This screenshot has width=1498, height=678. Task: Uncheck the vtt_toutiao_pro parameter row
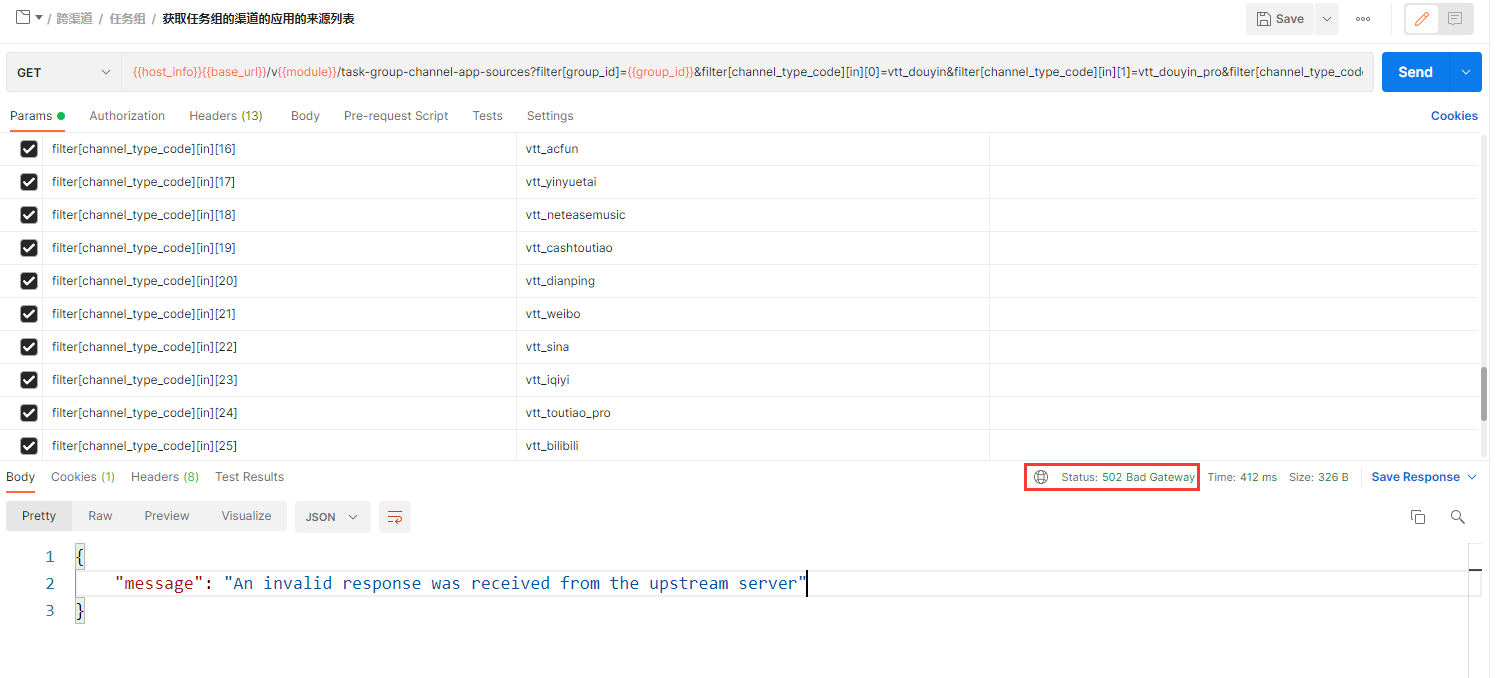[29, 413]
